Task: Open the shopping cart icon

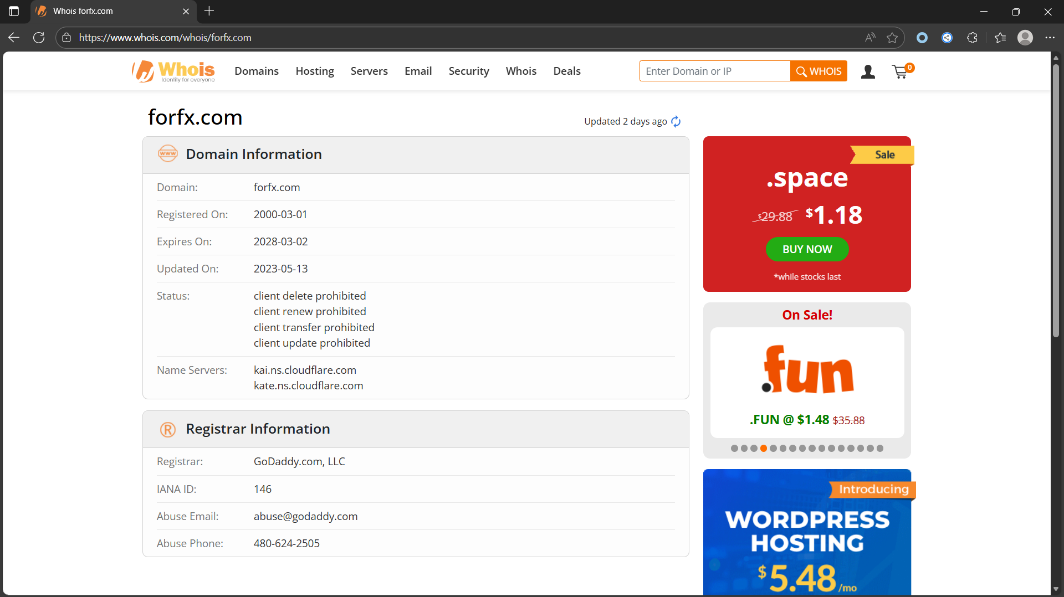Action: pos(901,72)
